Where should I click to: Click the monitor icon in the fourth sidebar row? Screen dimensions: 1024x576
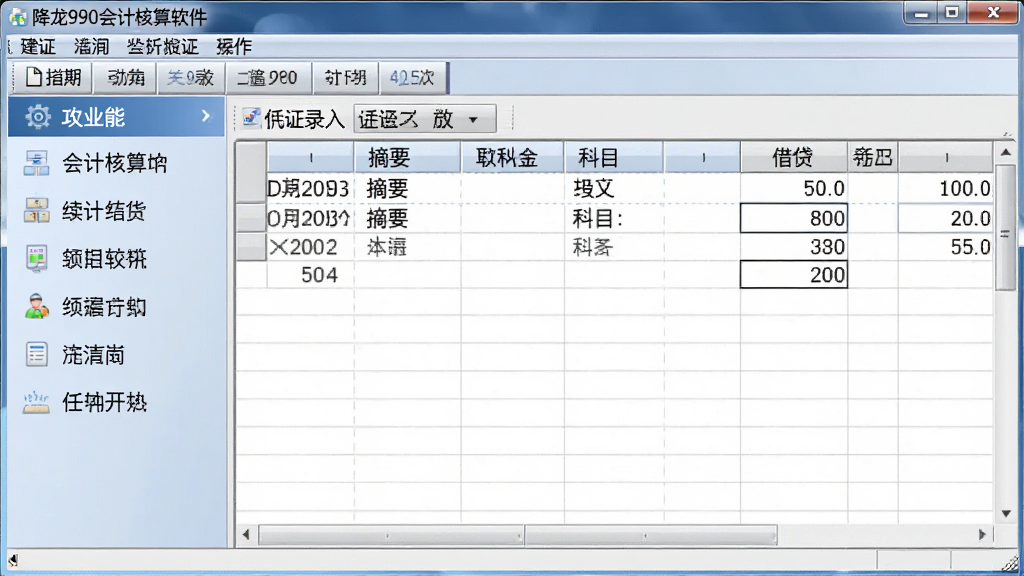36,259
